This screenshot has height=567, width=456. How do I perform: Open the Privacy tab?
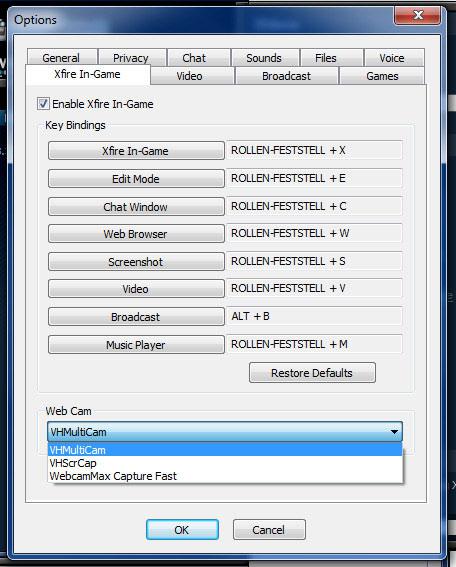pos(132,57)
